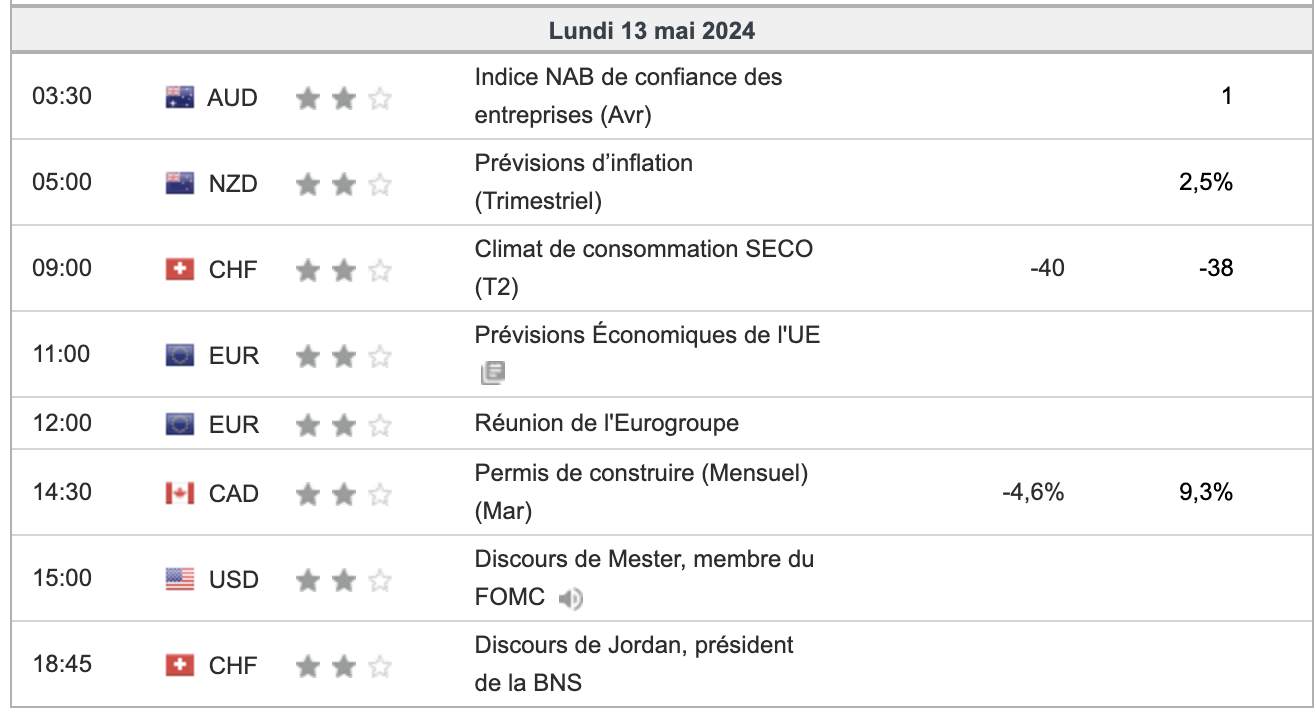Open Réunion de l'Eurogroupe event
The width and height of the screenshot is (1316, 716).
tap(606, 423)
